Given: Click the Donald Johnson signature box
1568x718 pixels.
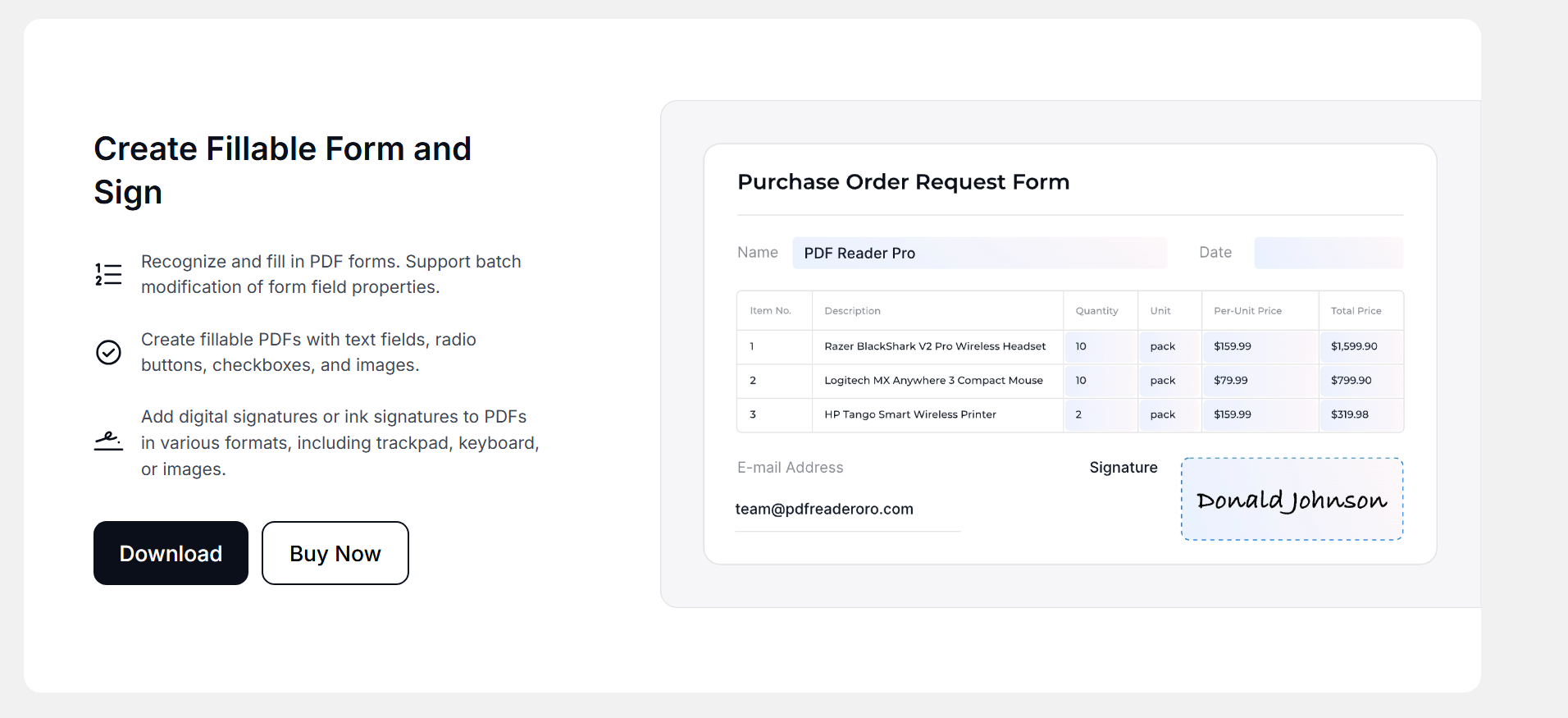Looking at the screenshot, I should coord(1292,499).
